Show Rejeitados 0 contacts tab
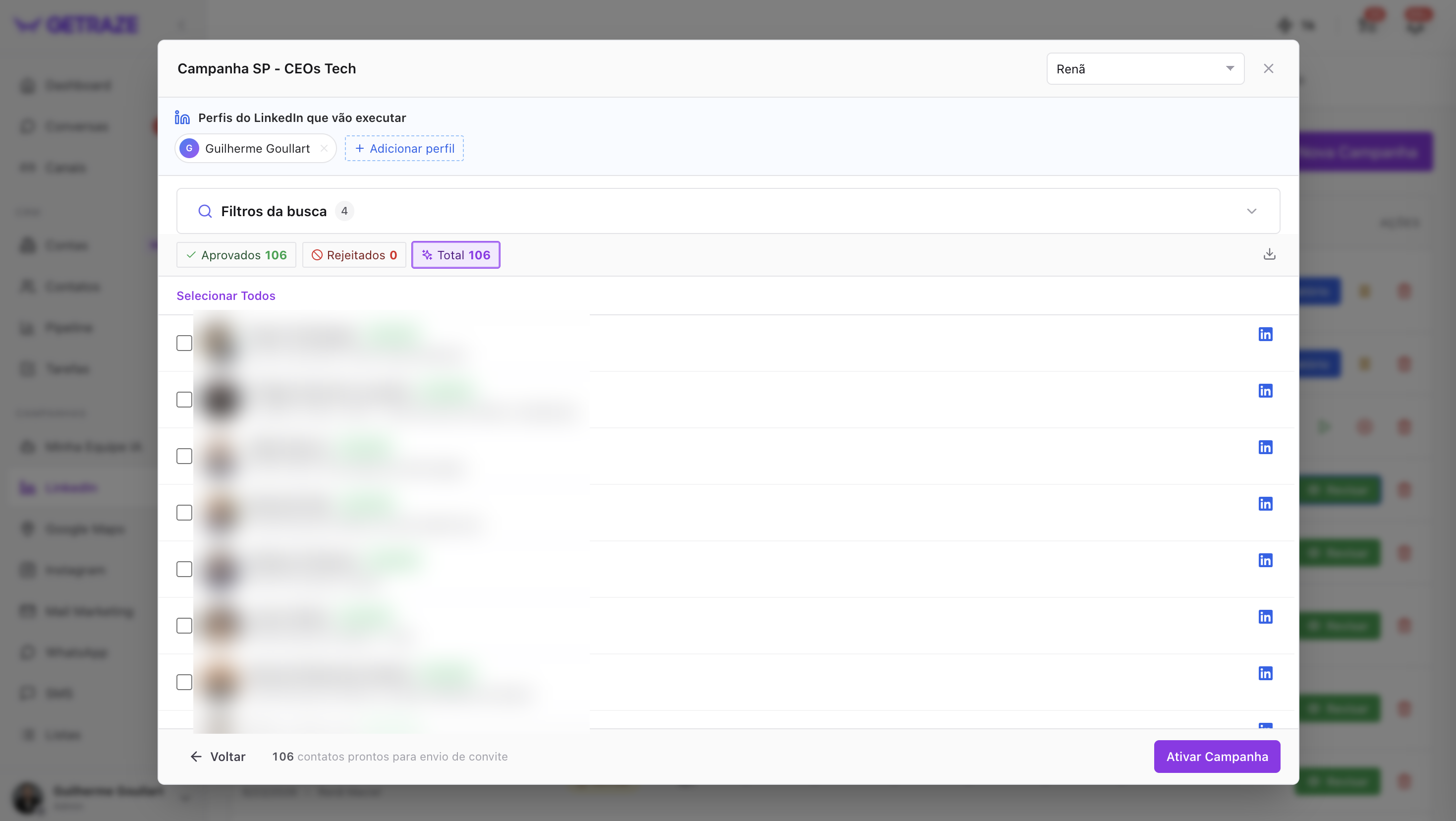 coord(354,255)
